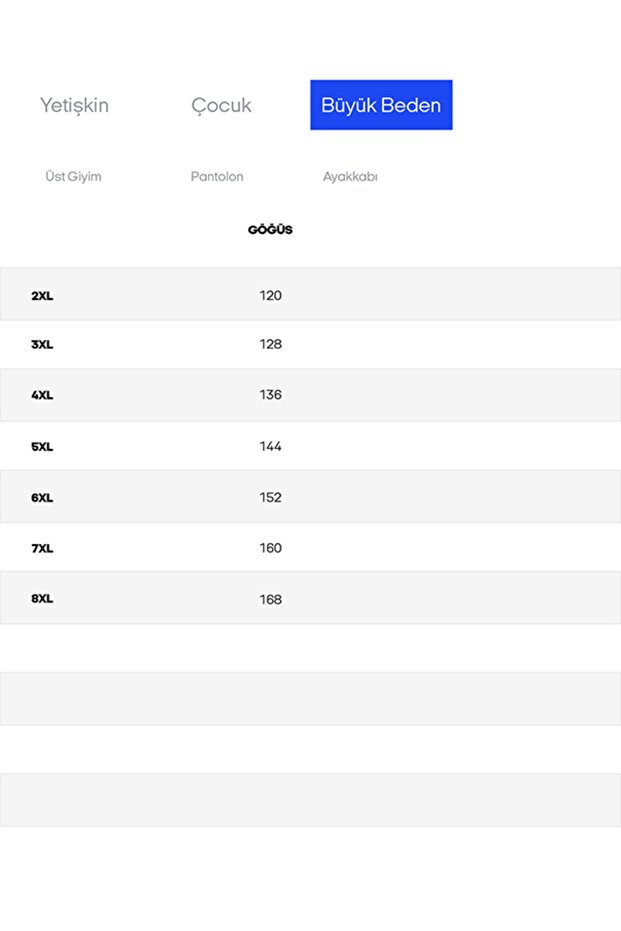This screenshot has width=621, height=931.
Task: Switch to the Yetişkin tab
Action: 74,105
